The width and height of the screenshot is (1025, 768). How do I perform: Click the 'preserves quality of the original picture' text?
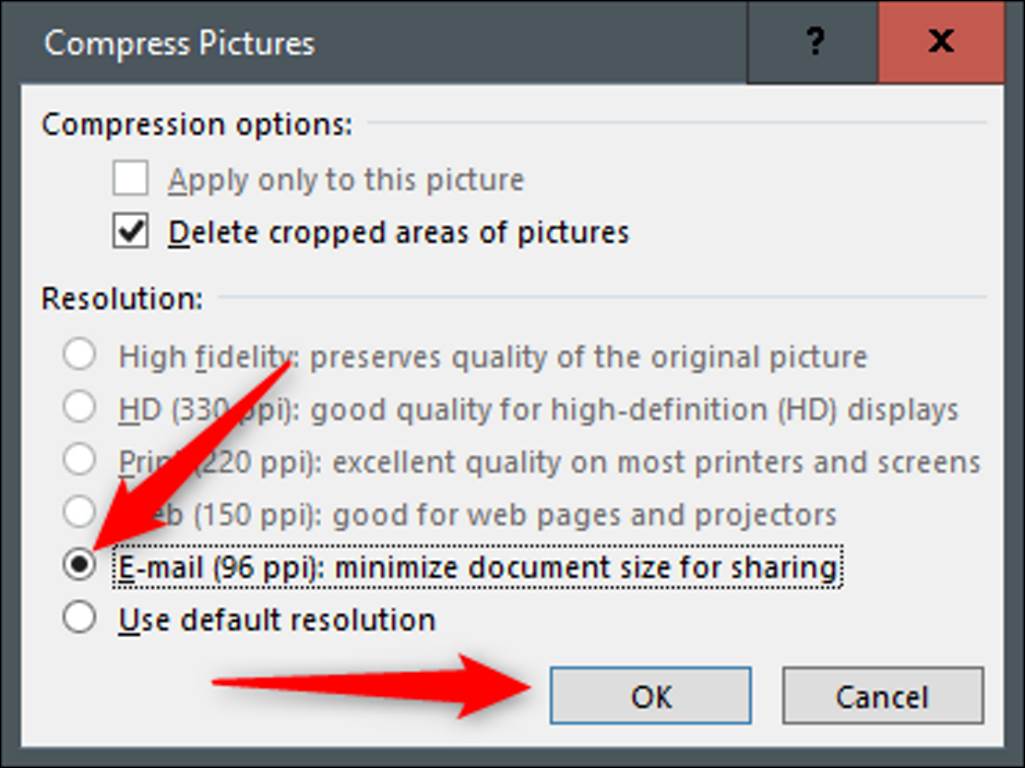point(588,356)
